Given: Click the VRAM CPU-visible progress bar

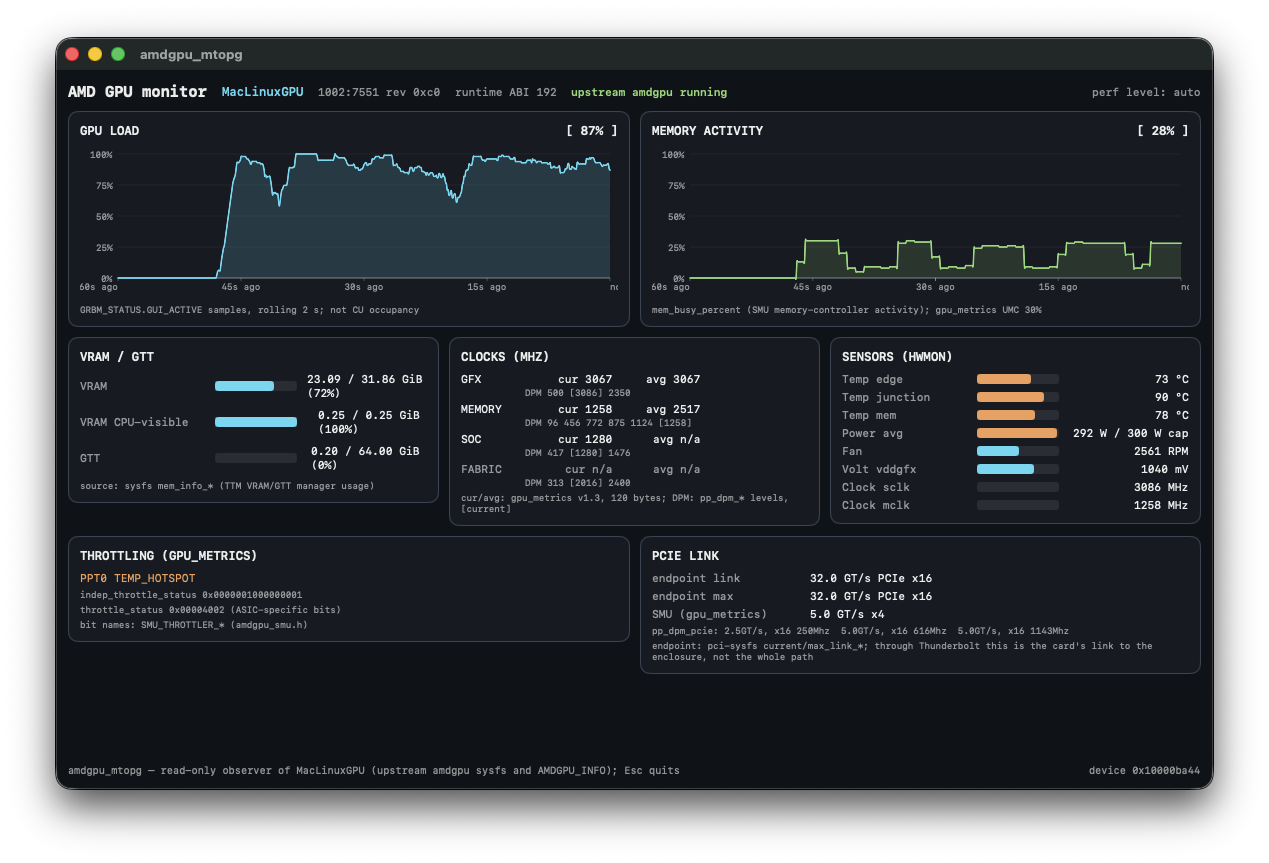Looking at the screenshot, I should 256,422.
